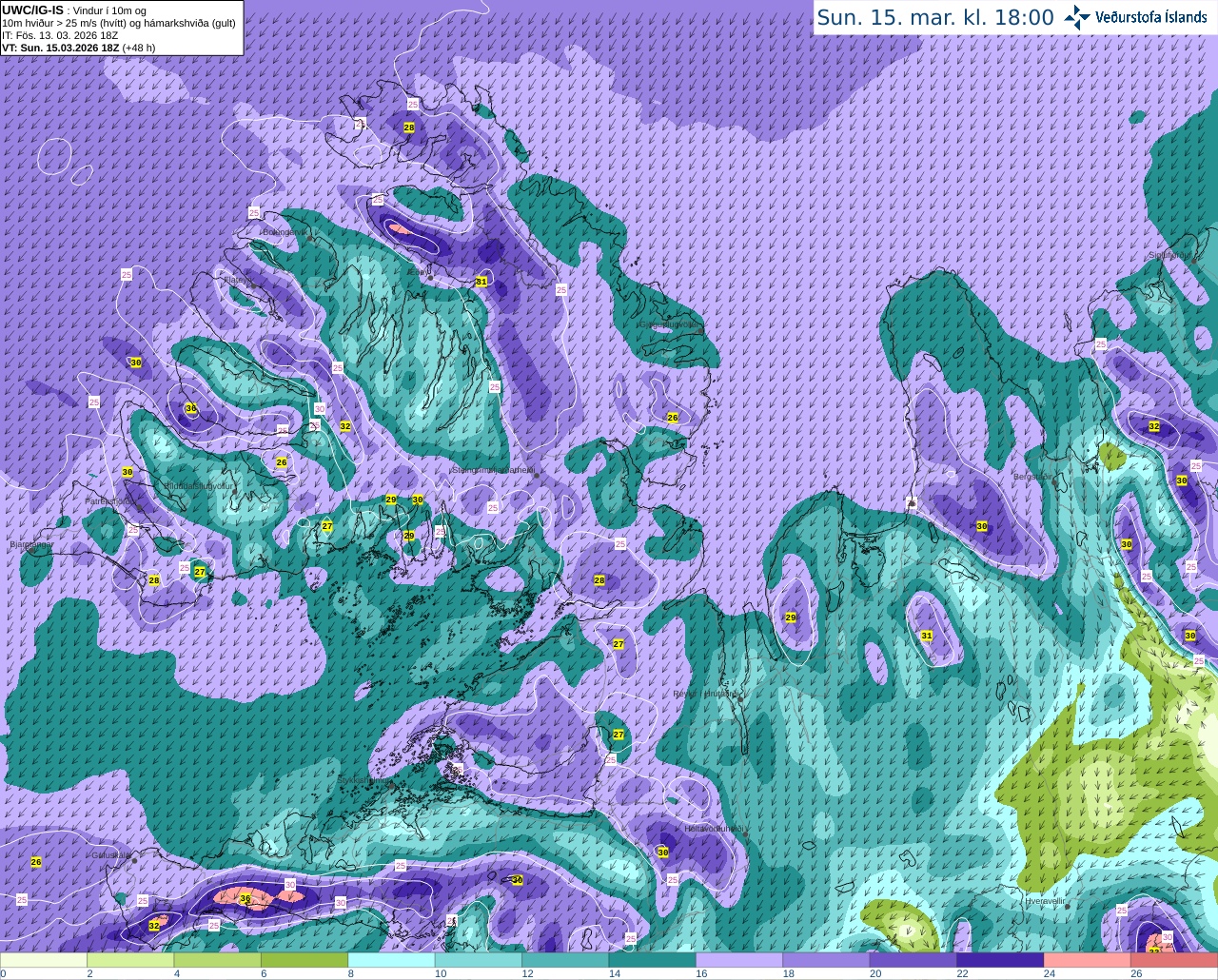Pick the red legend swatch above 26 m/s

[1175, 960]
